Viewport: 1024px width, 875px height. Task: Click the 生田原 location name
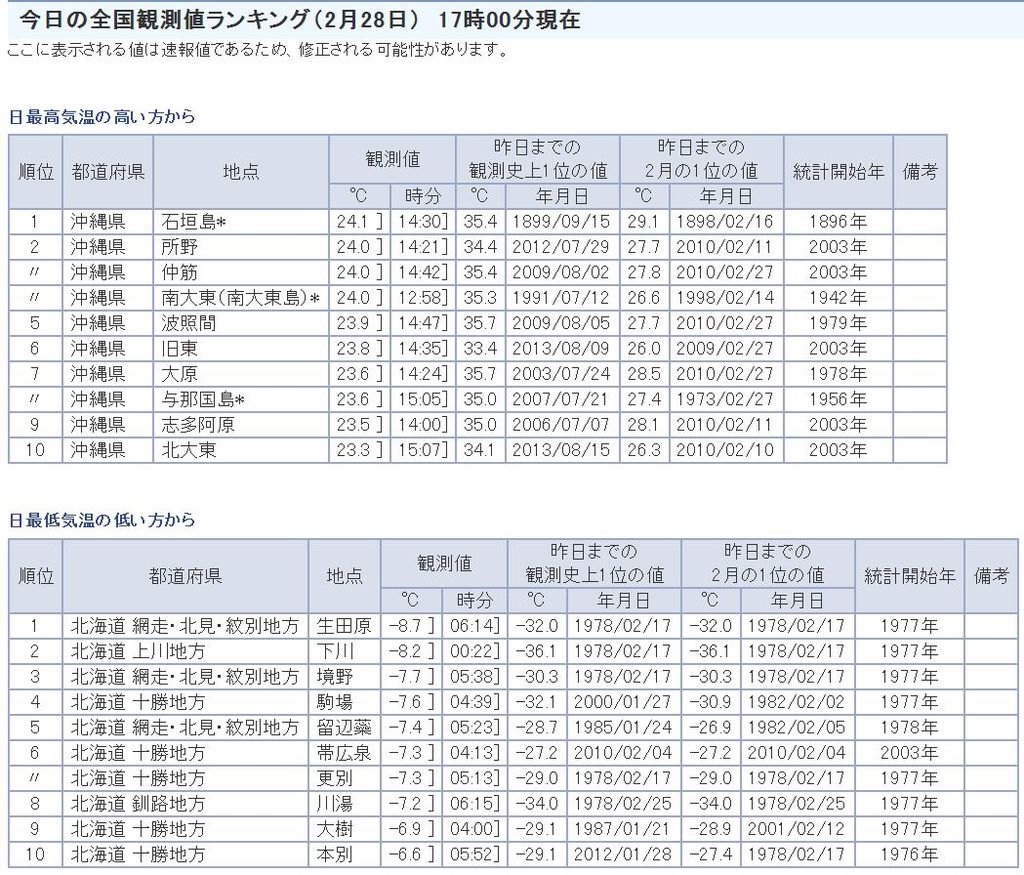click(343, 626)
